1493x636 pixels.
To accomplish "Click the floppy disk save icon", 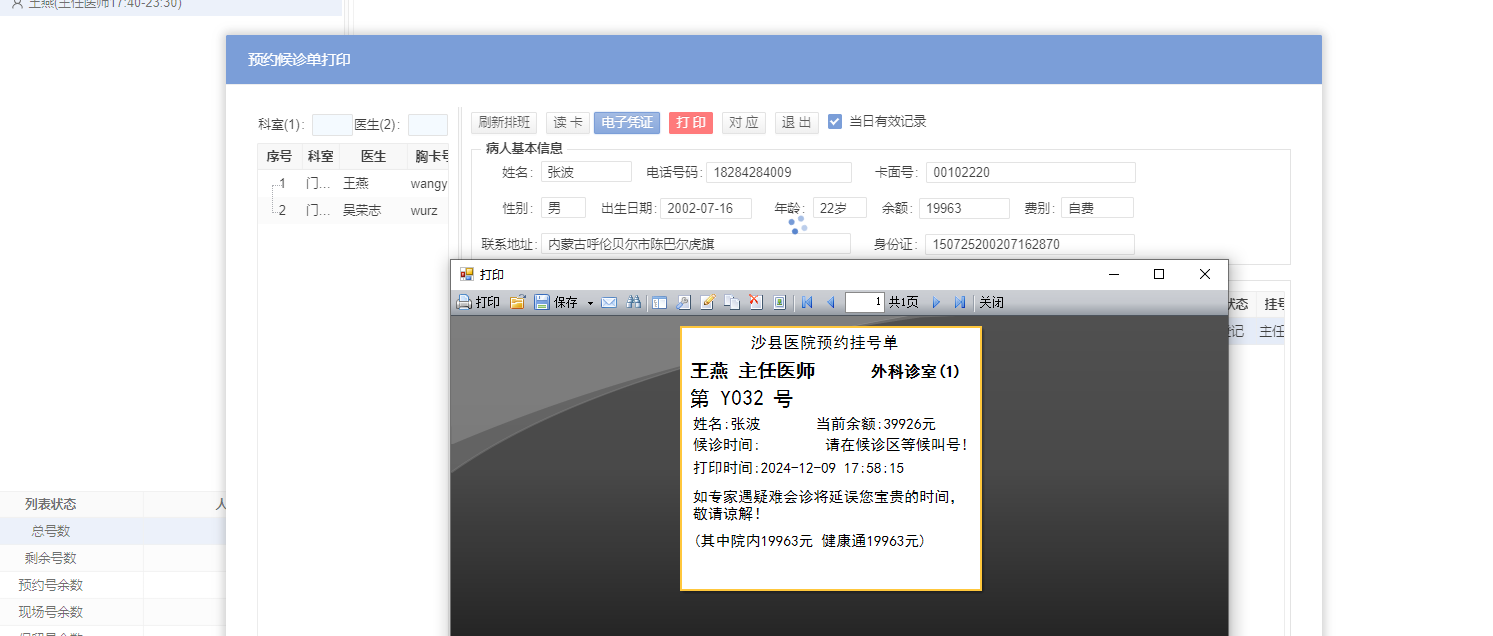I will [x=541, y=302].
